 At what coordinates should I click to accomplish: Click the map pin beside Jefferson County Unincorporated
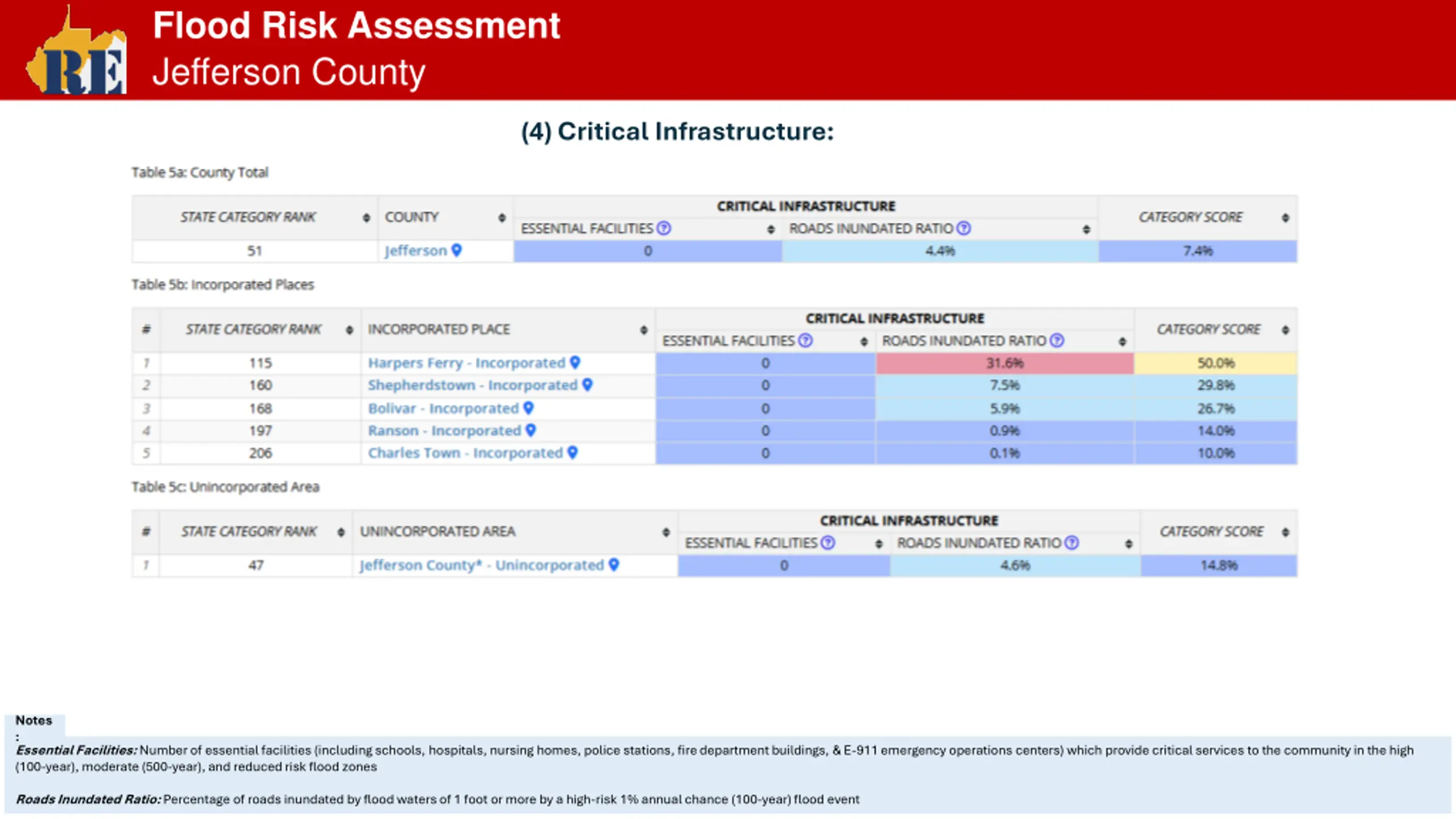[614, 565]
